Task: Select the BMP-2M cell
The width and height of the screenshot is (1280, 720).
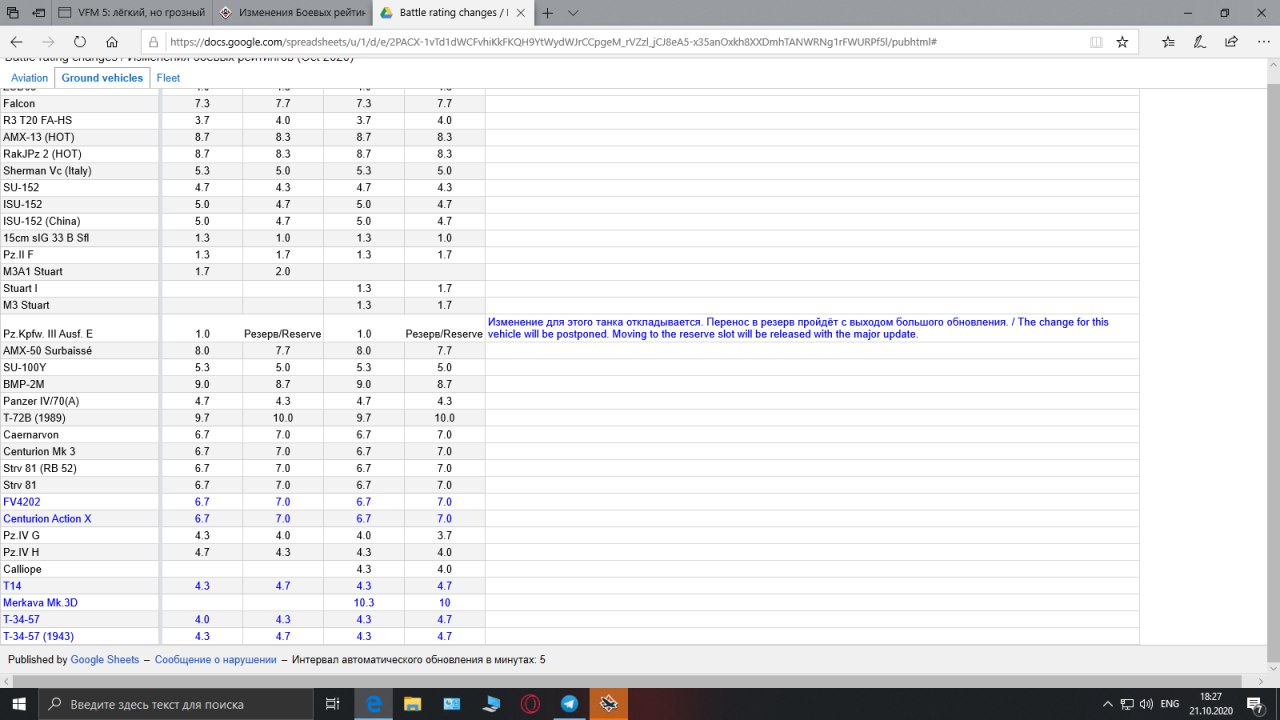Action: click(x=79, y=384)
